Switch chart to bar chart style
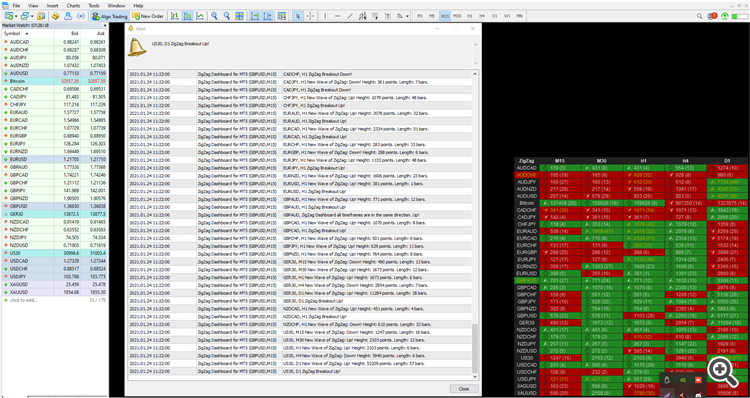The width and height of the screenshot is (750, 398). pyautogui.click(x=175, y=16)
